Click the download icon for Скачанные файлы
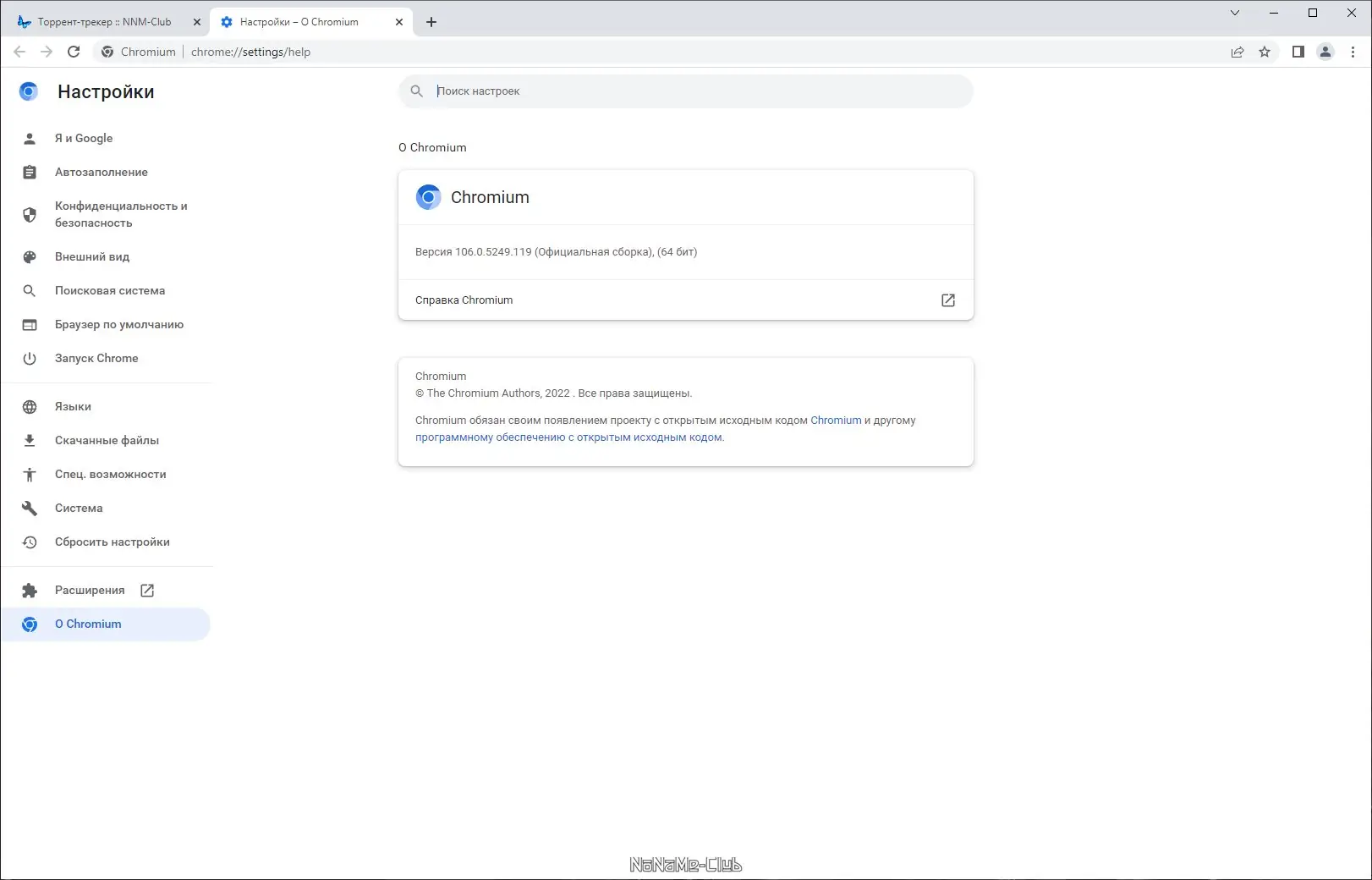The image size is (1372, 880). tap(30, 440)
